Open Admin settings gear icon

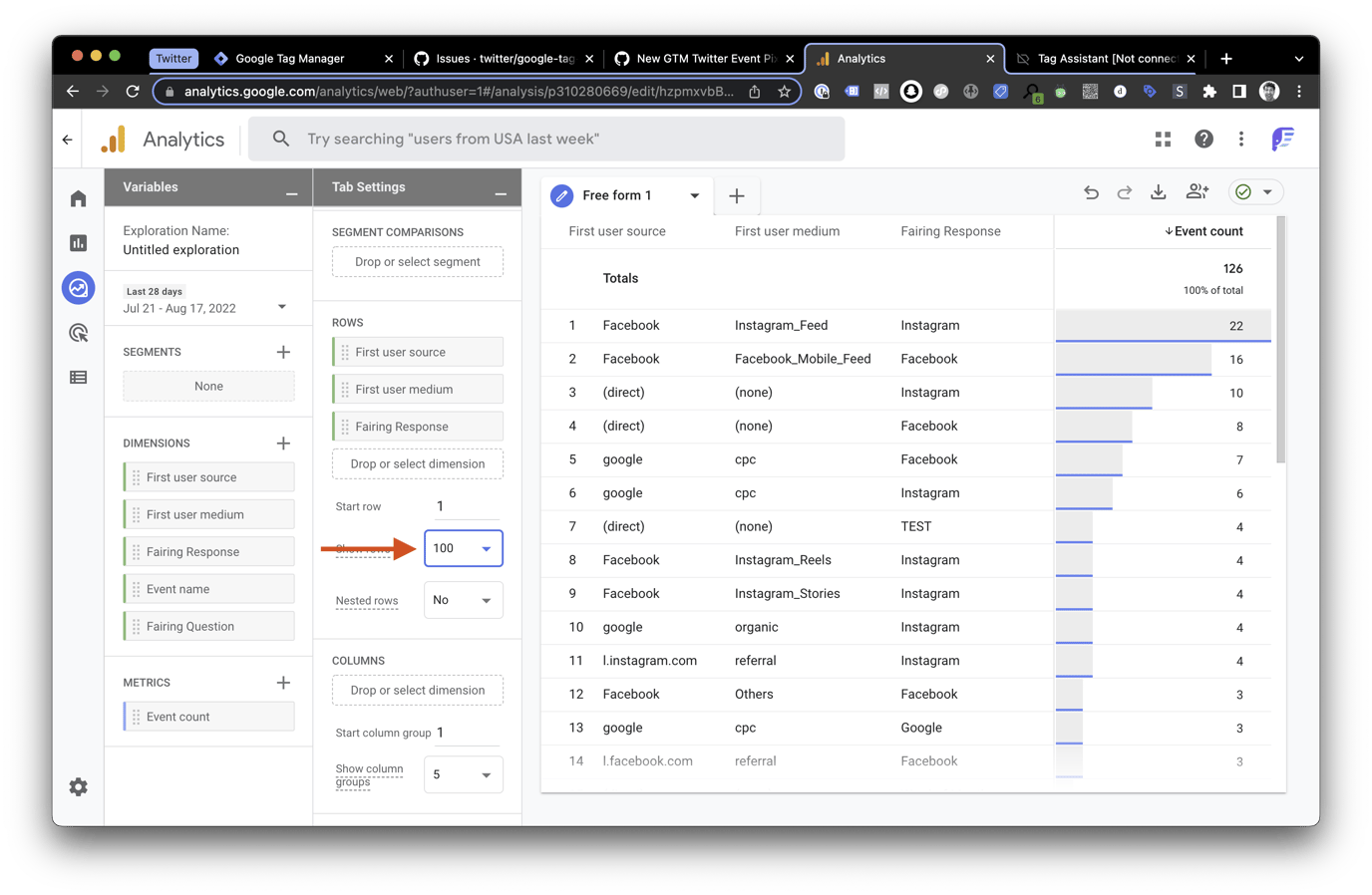79,787
